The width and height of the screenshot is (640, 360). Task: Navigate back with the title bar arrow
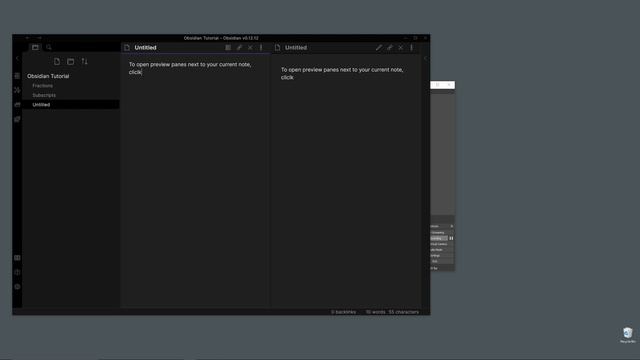[27, 38]
